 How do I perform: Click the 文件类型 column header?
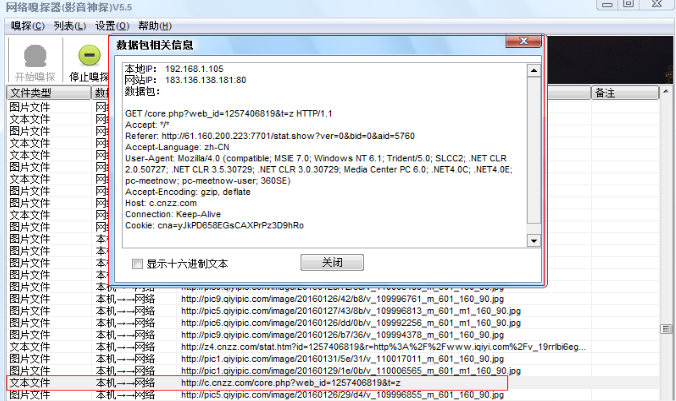click(49, 93)
